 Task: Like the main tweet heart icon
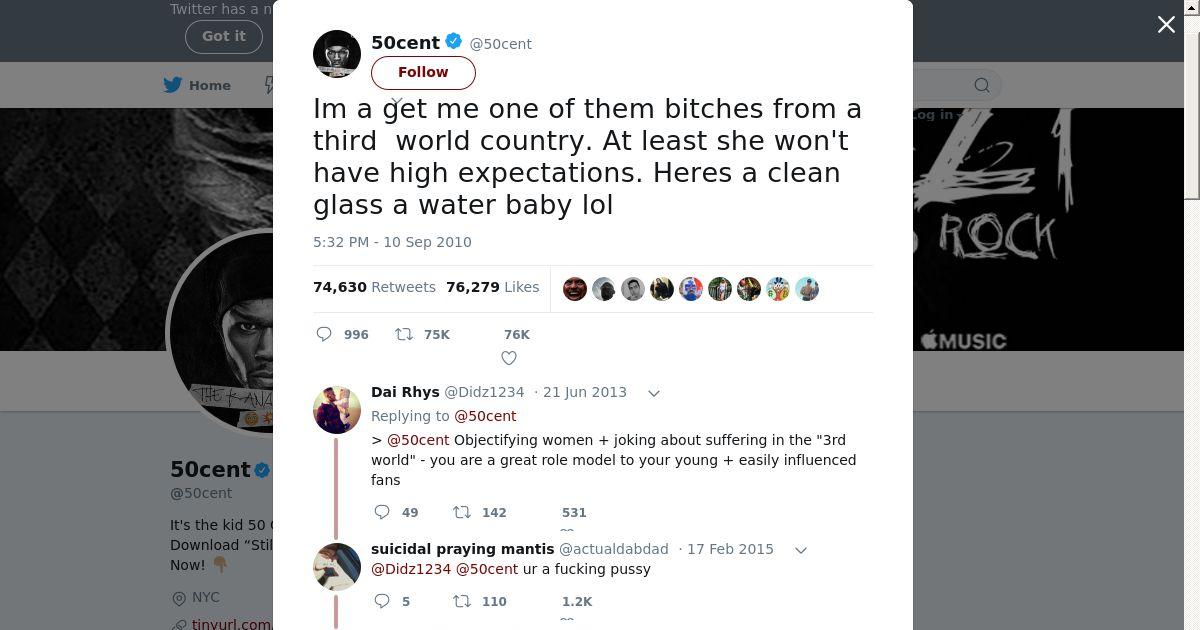509,358
